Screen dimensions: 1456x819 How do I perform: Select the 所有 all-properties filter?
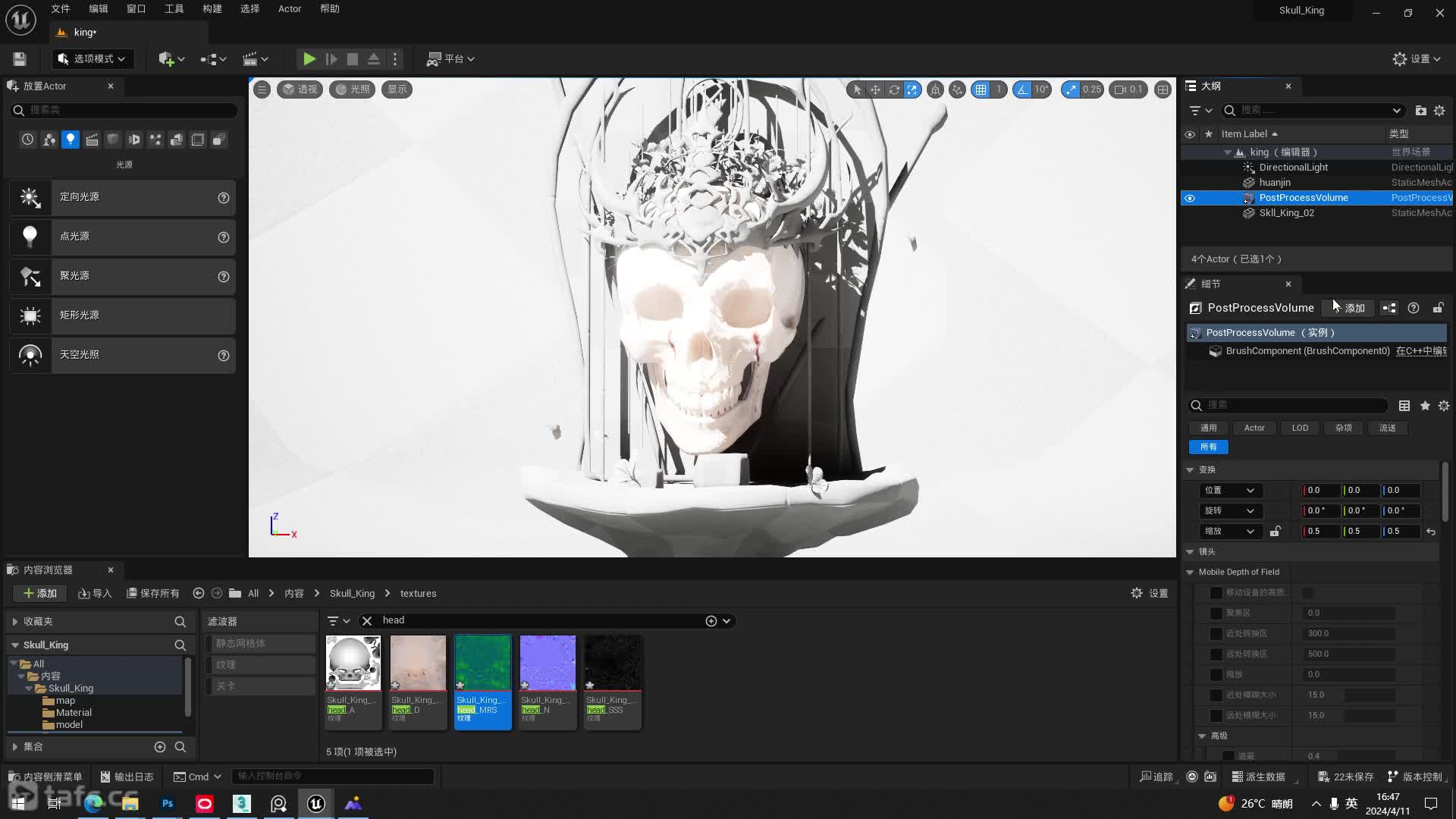pos(1209,447)
